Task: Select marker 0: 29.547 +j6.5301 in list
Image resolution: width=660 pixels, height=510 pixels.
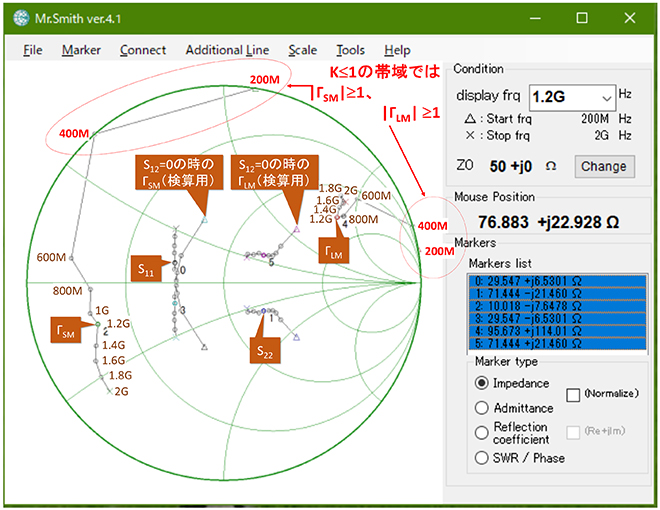Action: pos(557,281)
